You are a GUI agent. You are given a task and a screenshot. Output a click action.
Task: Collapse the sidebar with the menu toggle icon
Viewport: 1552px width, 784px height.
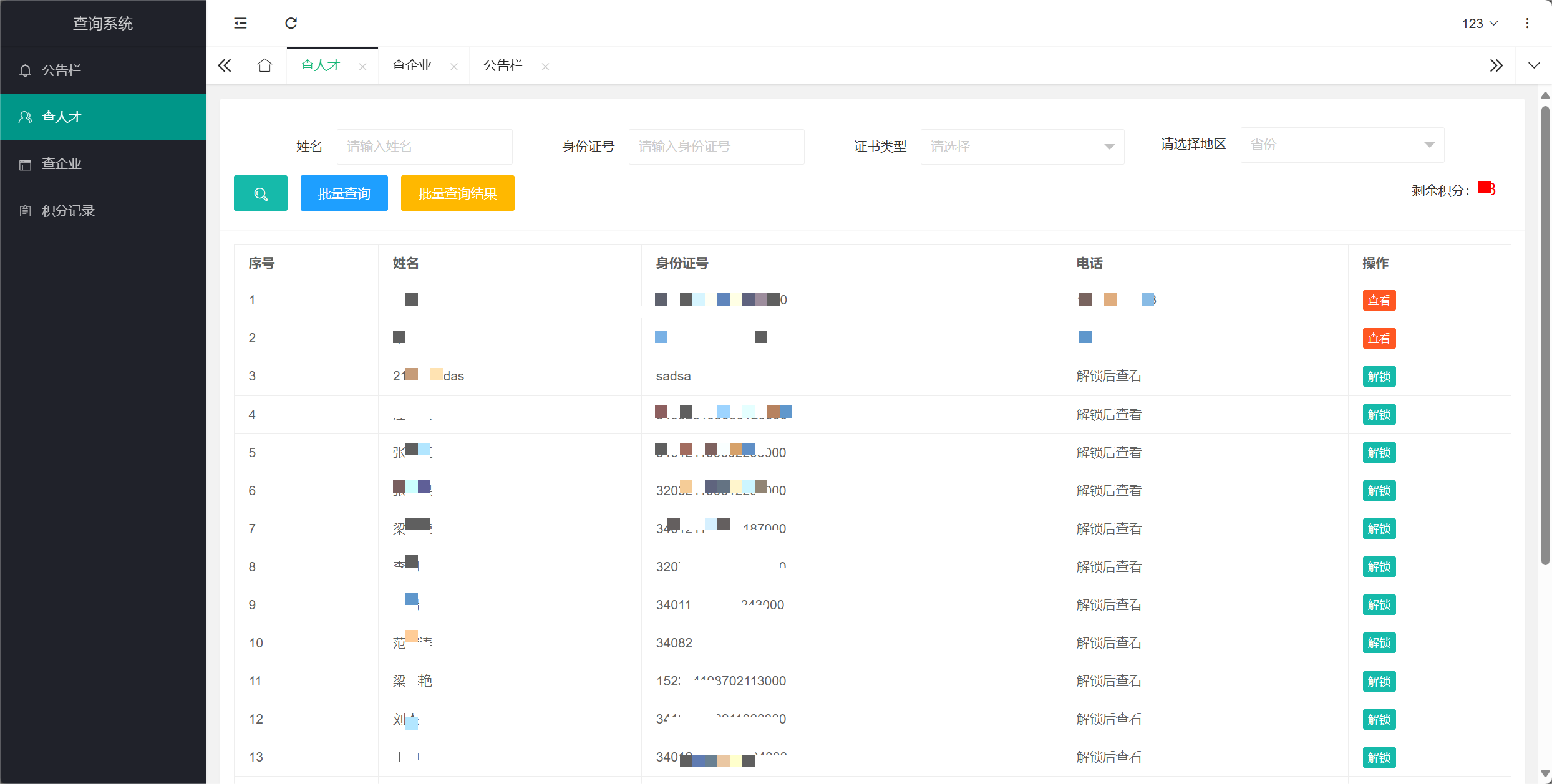240,23
